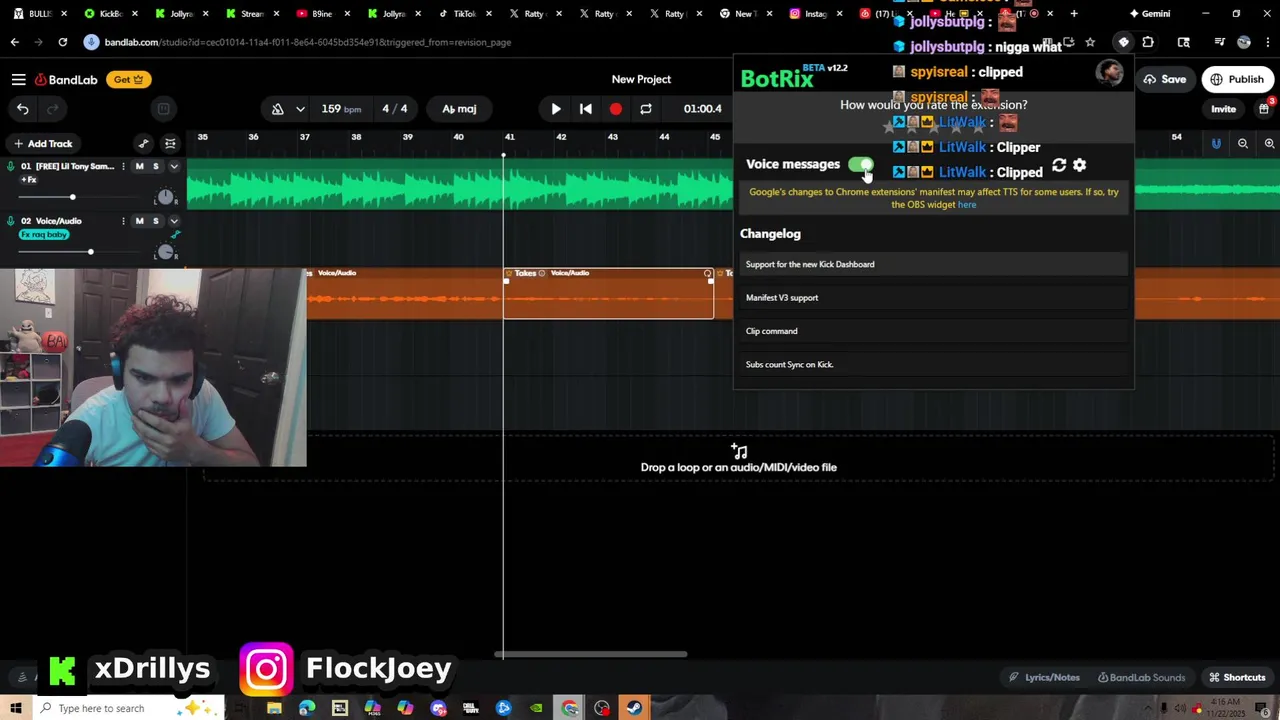Open track 01 three-dot menu
This screenshot has height=720, width=1280.
click(x=124, y=166)
